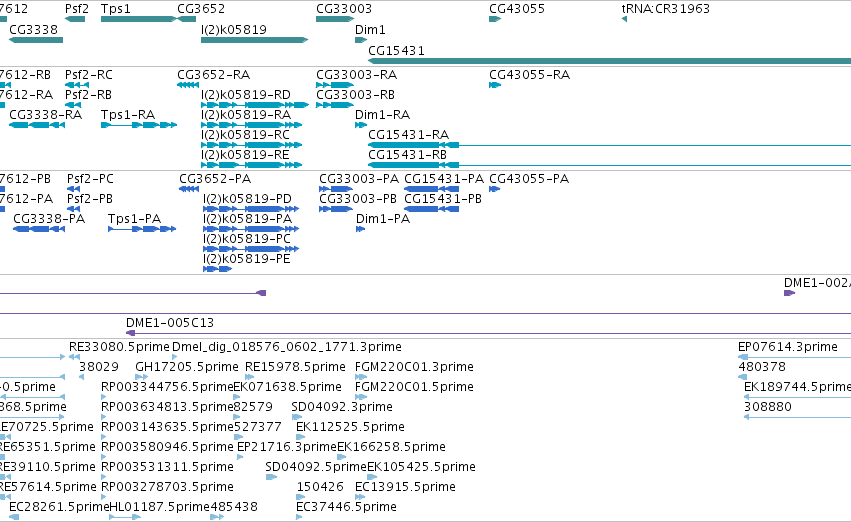Select protein Dim1-PA
This screenshot has height=522, width=851.
click(383, 219)
